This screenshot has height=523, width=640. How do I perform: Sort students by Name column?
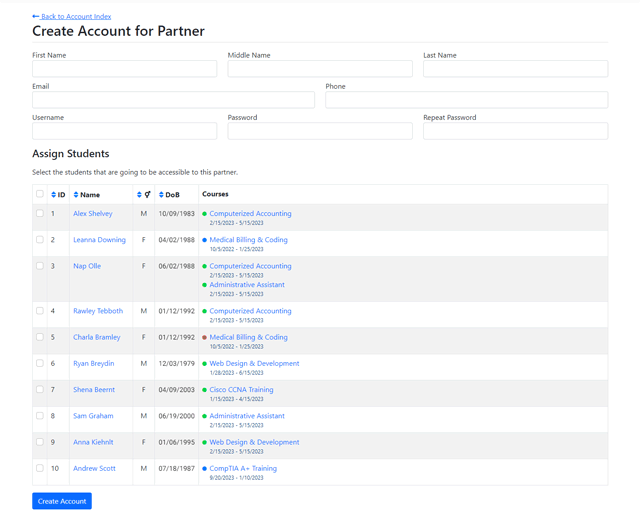(87, 195)
